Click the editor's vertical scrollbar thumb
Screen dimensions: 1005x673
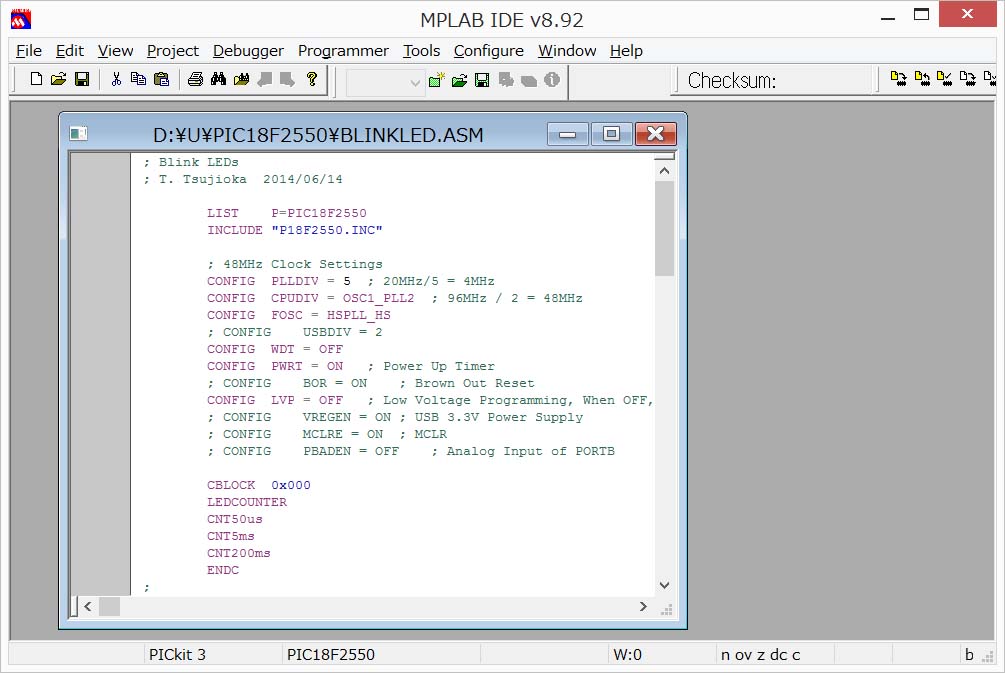(665, 228)
